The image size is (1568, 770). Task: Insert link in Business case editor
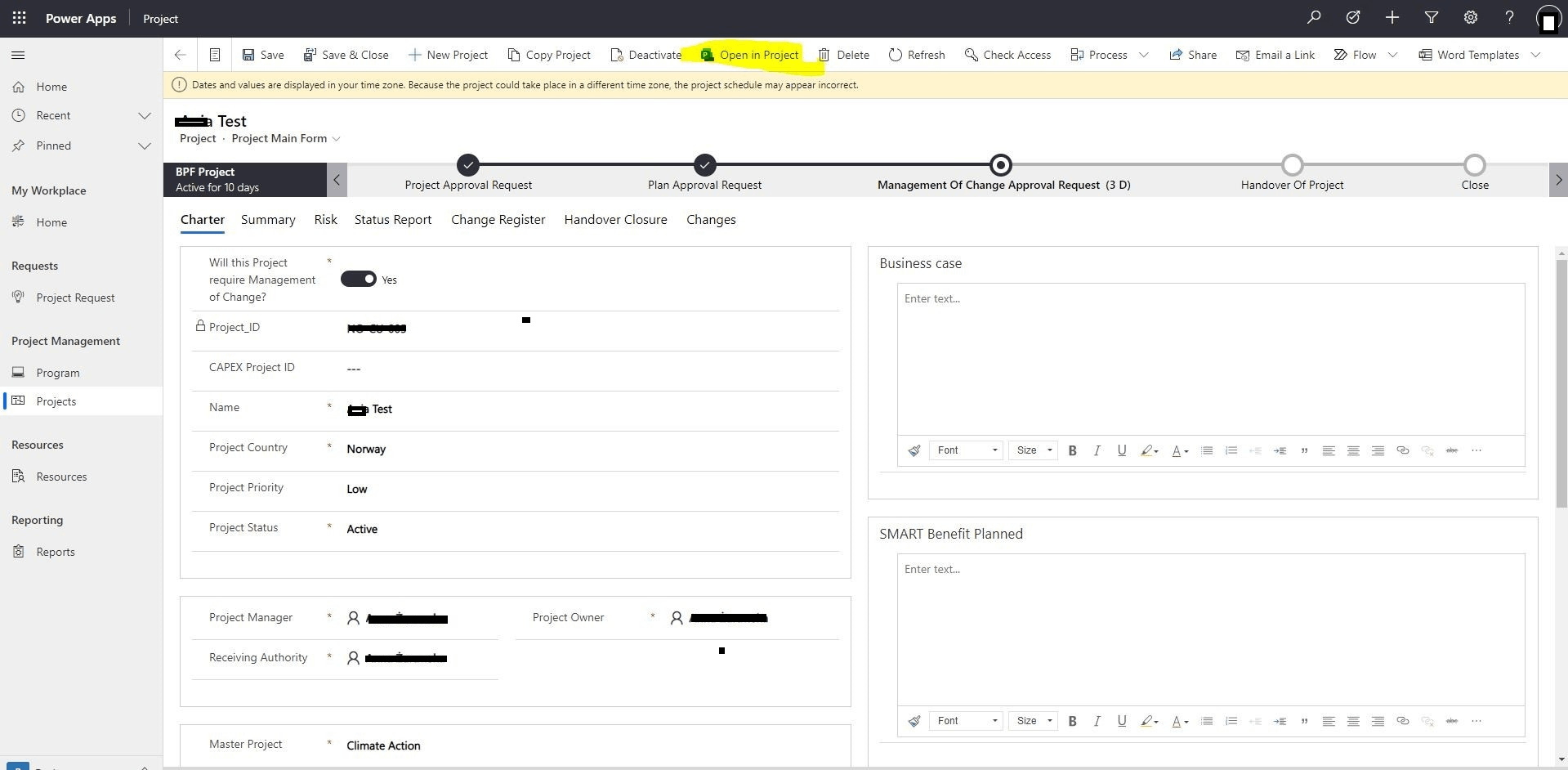(1402, 450)
